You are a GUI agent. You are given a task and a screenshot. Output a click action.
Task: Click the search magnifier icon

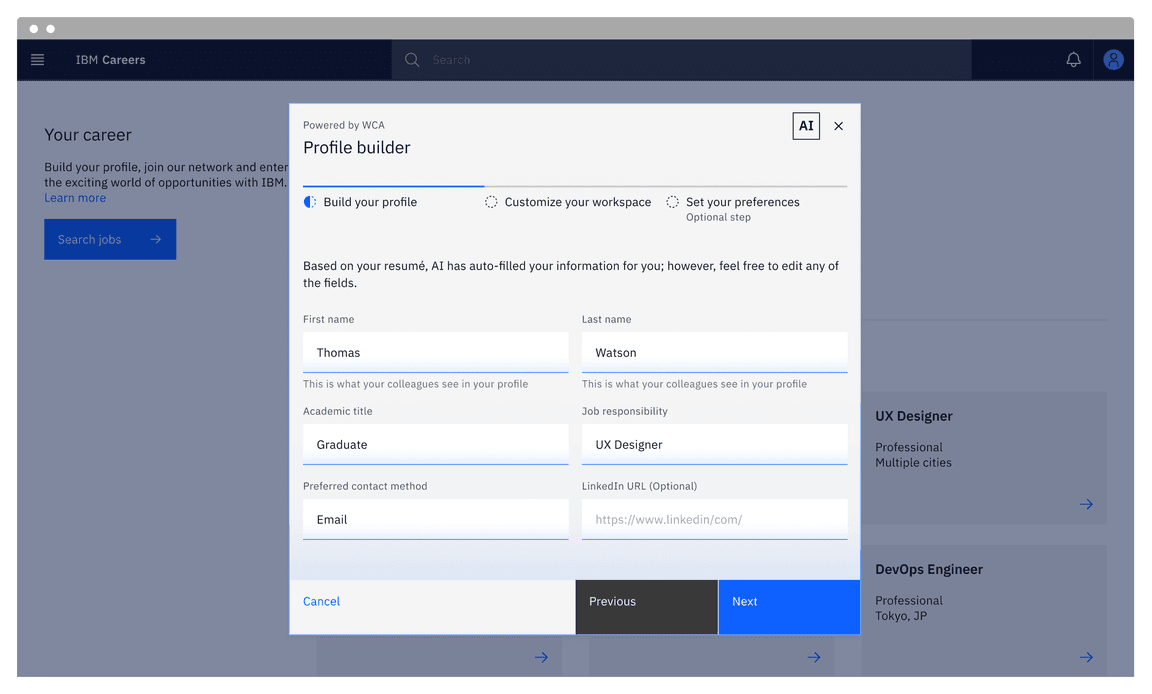(x=411, y=59)
